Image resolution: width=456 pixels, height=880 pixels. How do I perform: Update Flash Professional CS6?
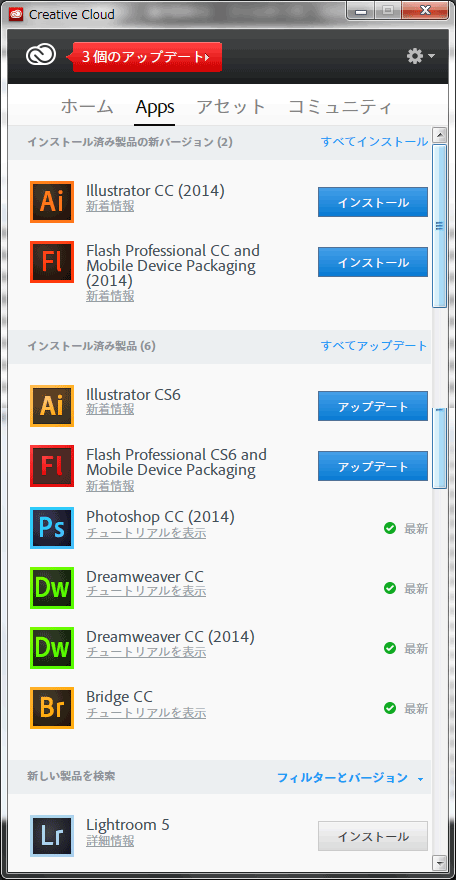click(373, 466)
